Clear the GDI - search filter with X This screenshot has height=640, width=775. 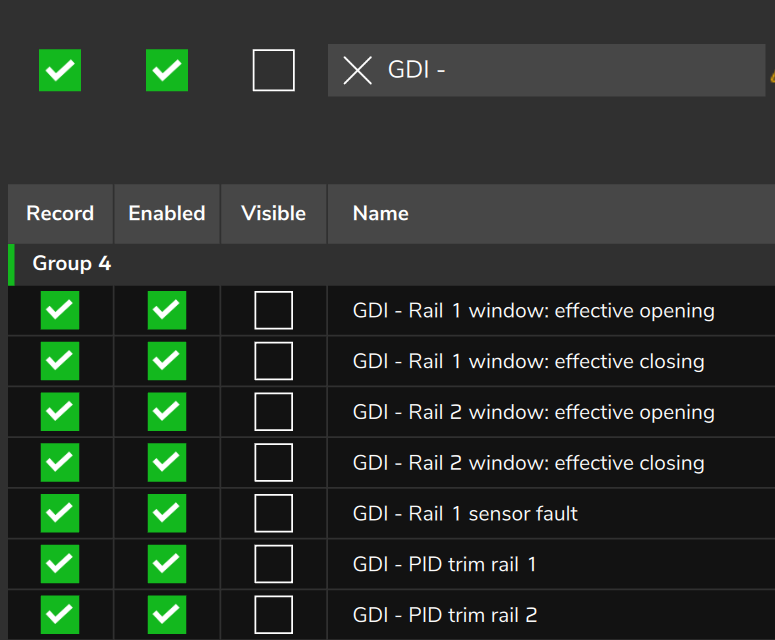357,70
